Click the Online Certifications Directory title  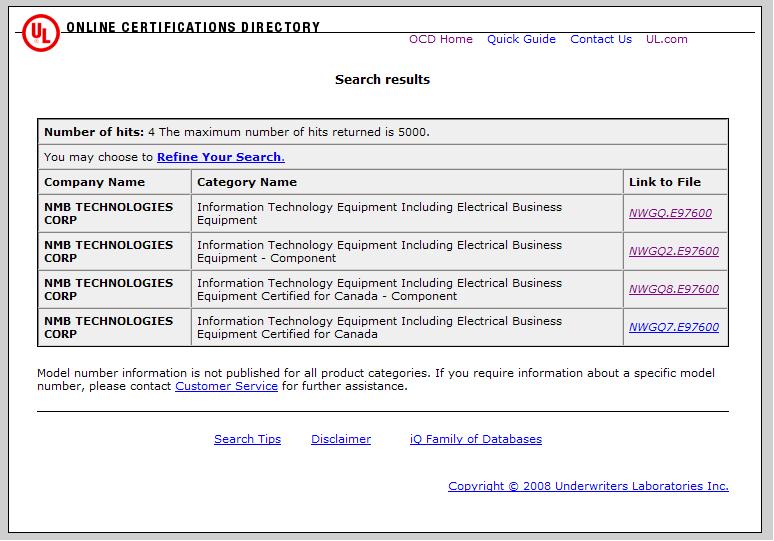(x=193, y=27)
